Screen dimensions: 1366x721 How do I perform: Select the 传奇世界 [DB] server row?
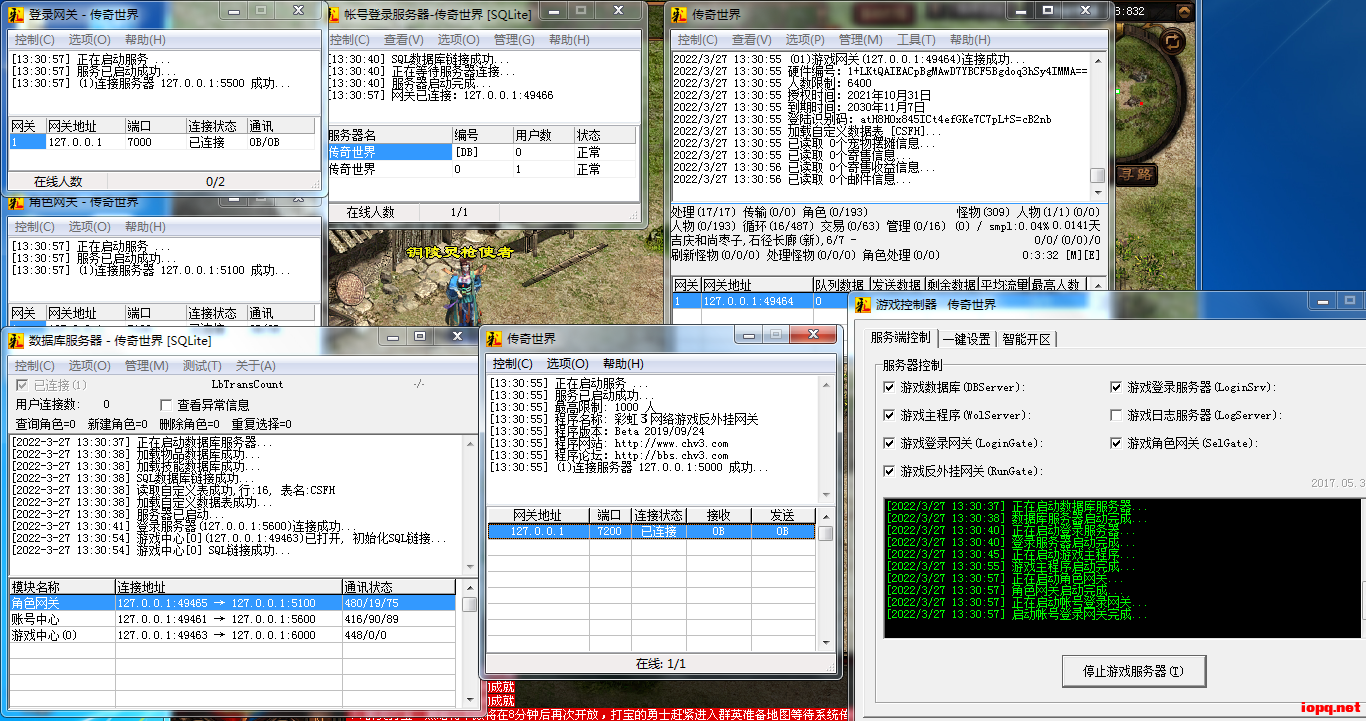point(481,152)
